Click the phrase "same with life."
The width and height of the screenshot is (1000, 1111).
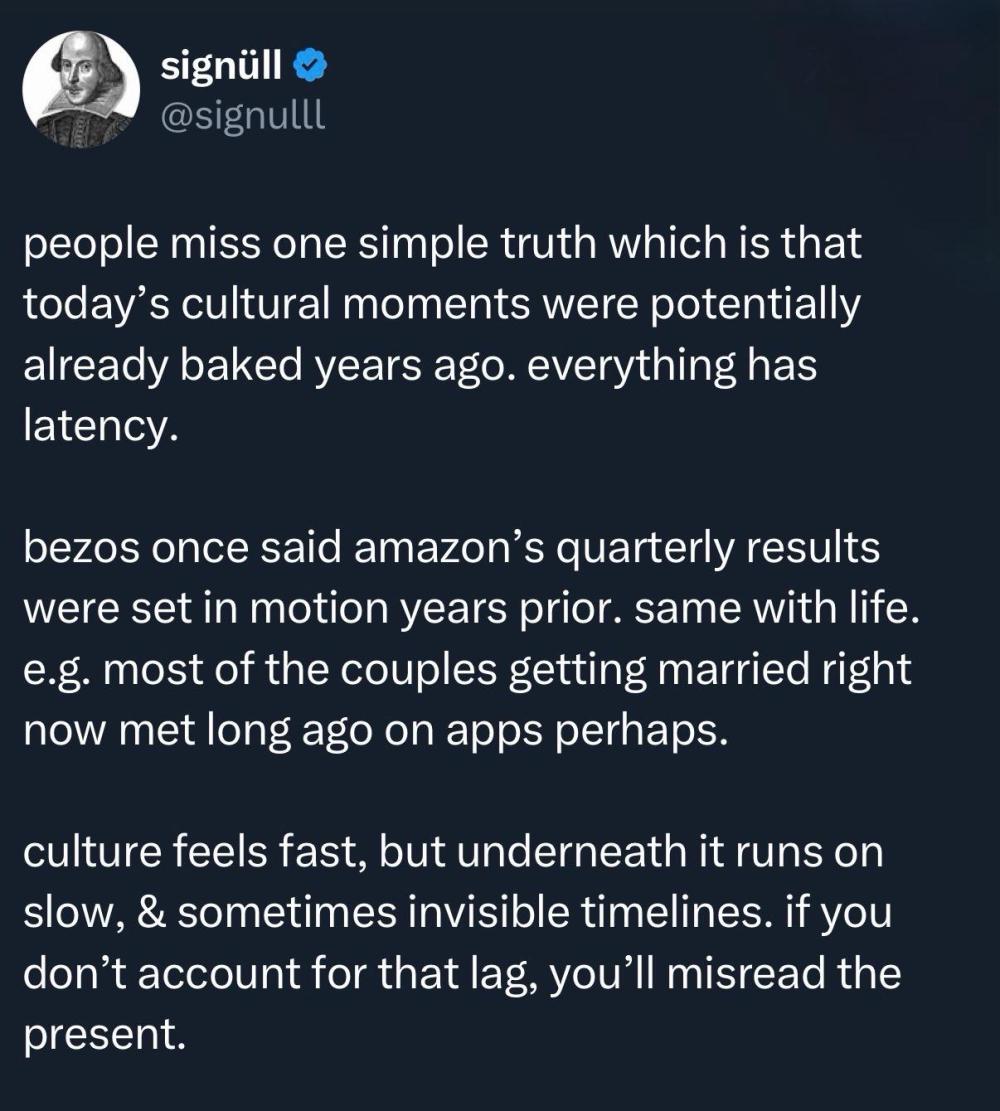[x=776, y=609]
